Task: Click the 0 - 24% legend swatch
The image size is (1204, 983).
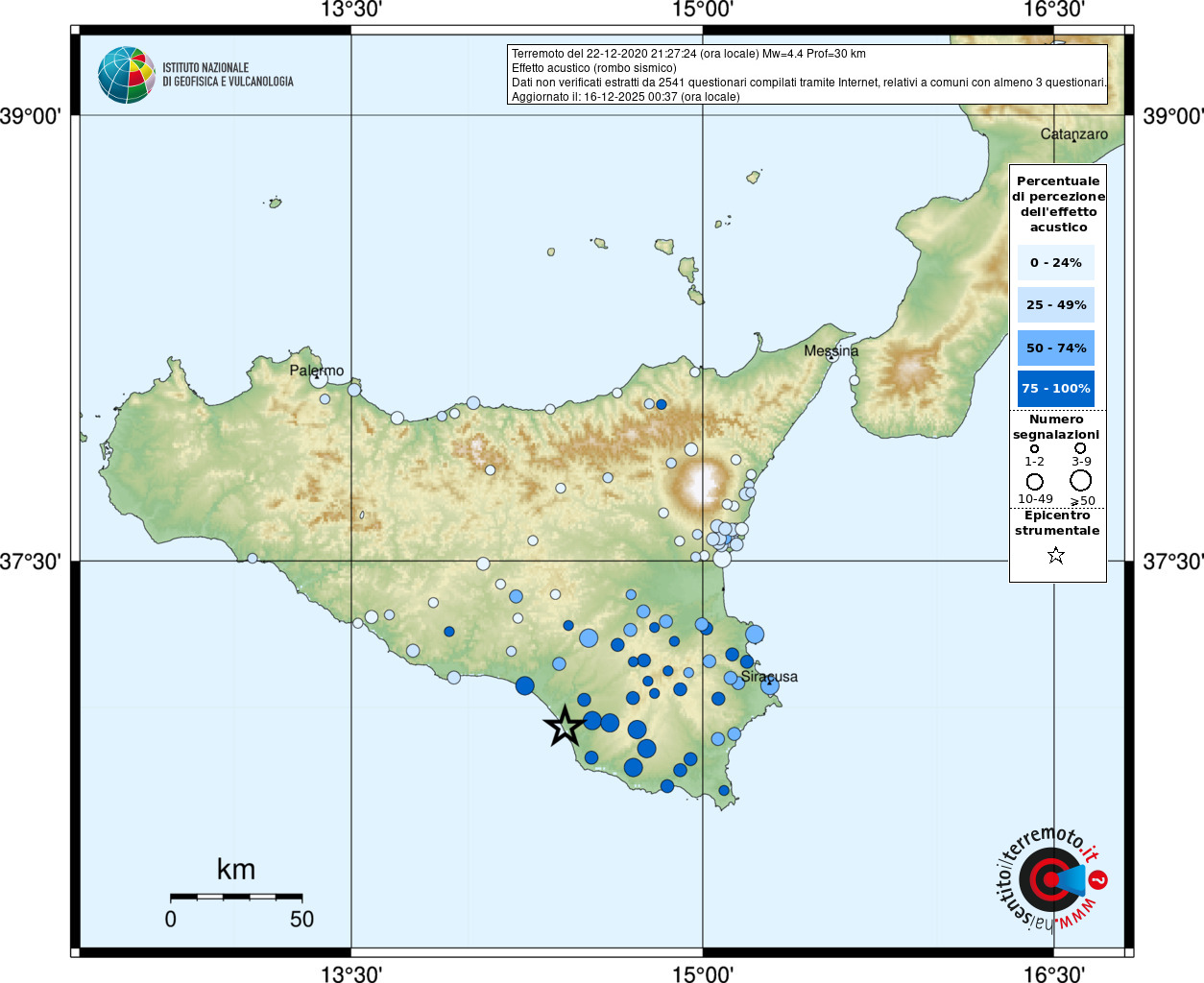Action: point(1055,262)
